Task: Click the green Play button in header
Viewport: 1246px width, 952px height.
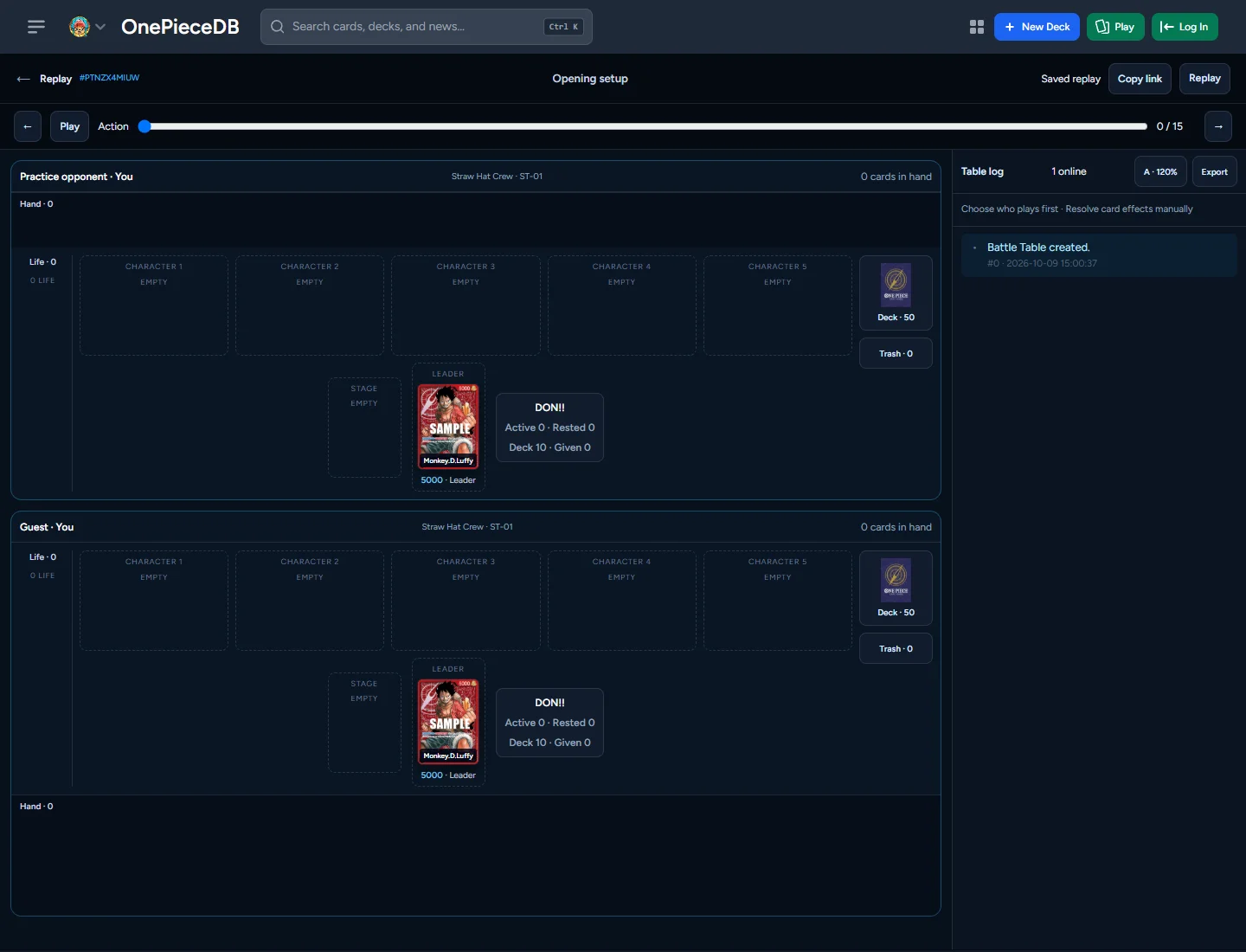Action: click(1115, 27)
